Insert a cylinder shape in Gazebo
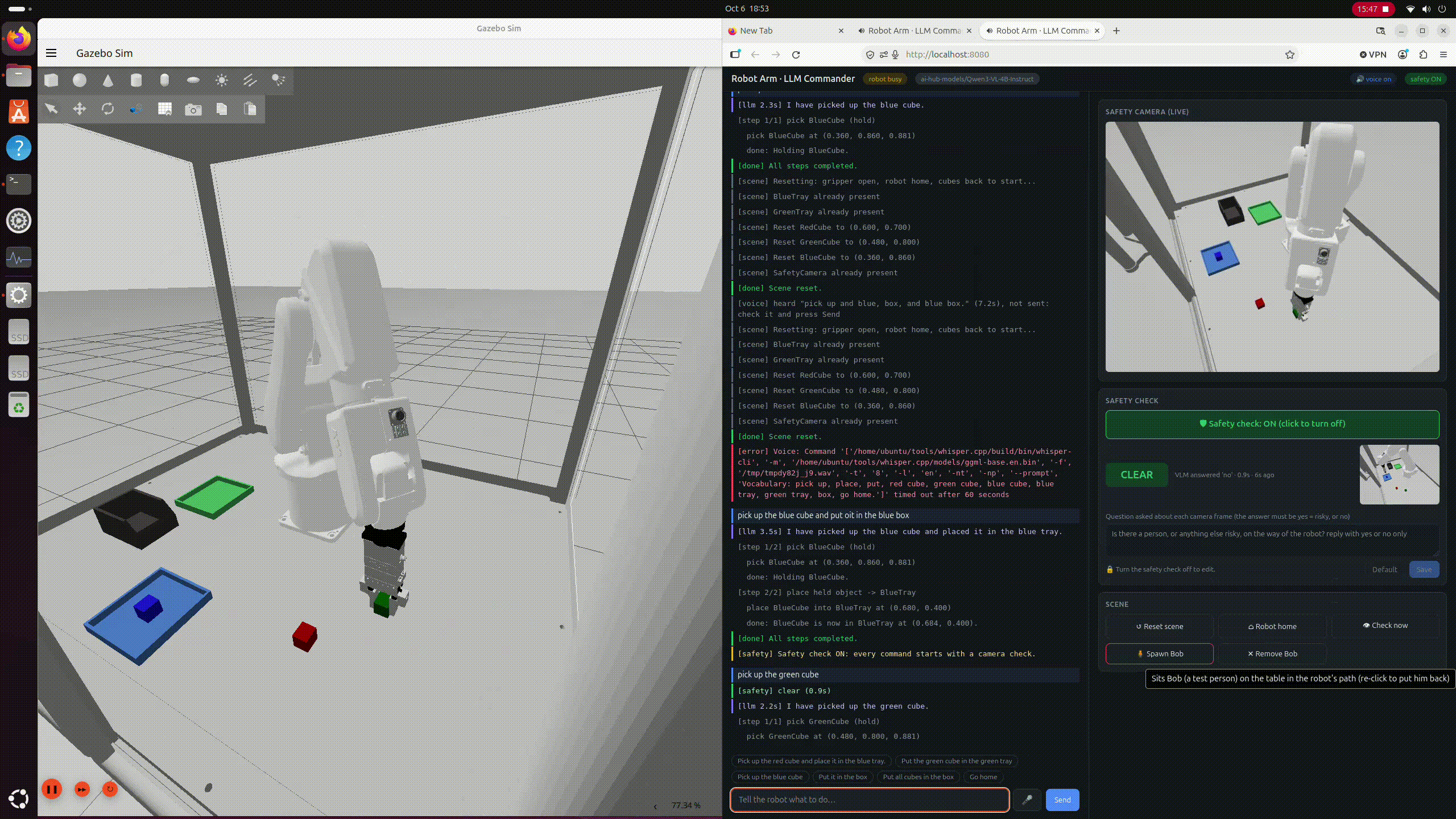Screen dimensions: 1456x819 136,80
